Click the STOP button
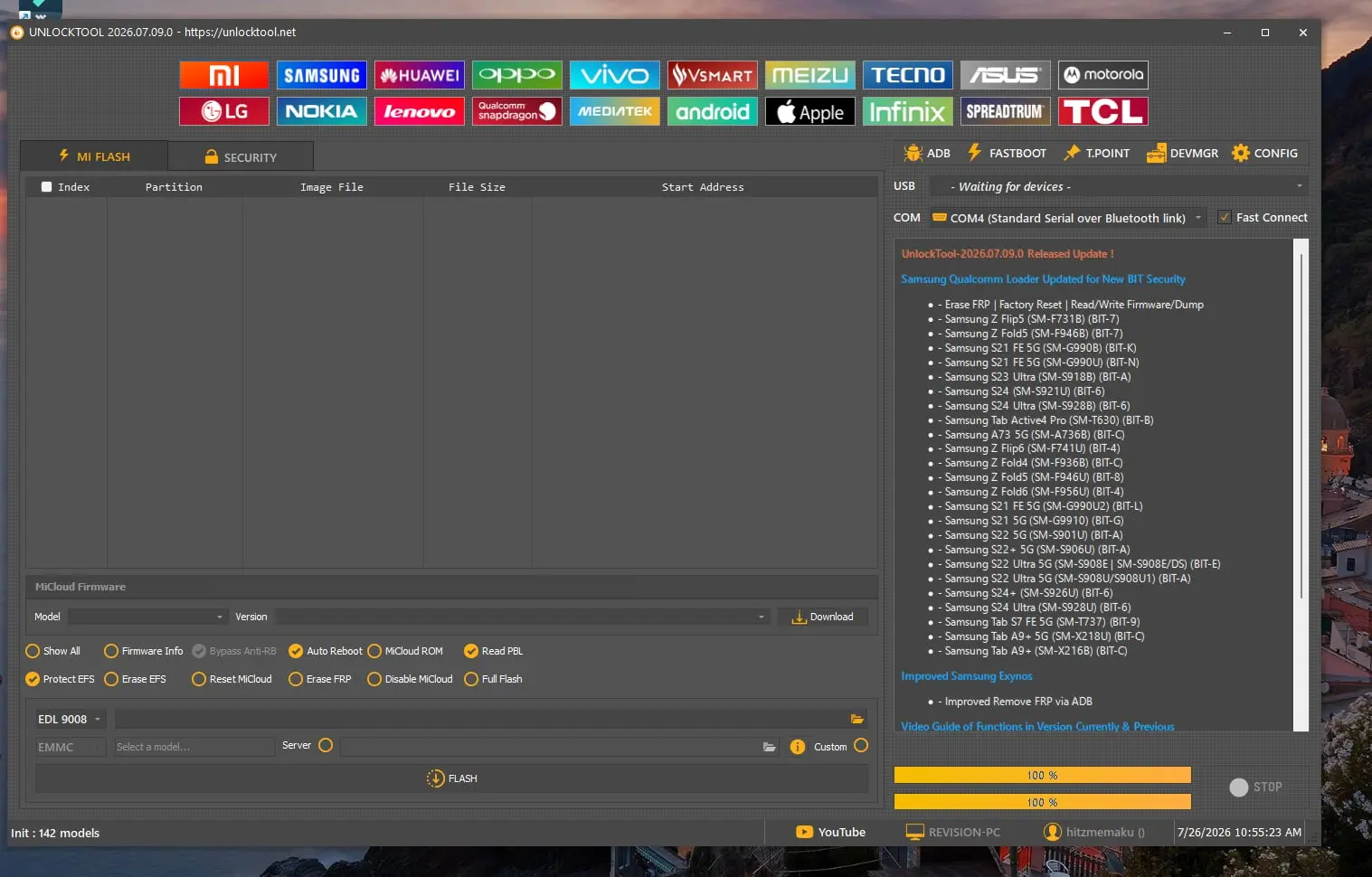 [1256, 787]
